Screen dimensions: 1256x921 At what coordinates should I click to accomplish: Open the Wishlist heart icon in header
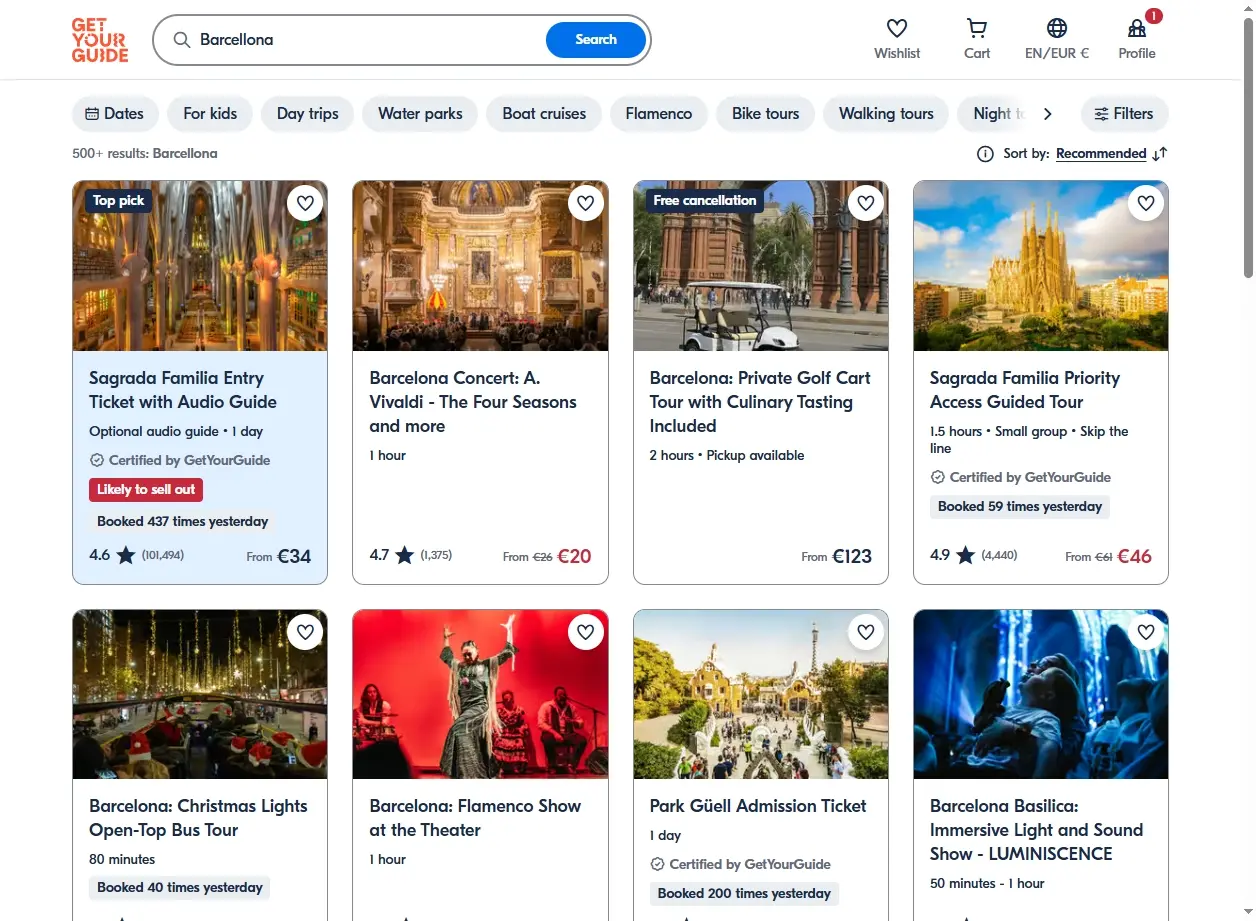click(897, 28)
